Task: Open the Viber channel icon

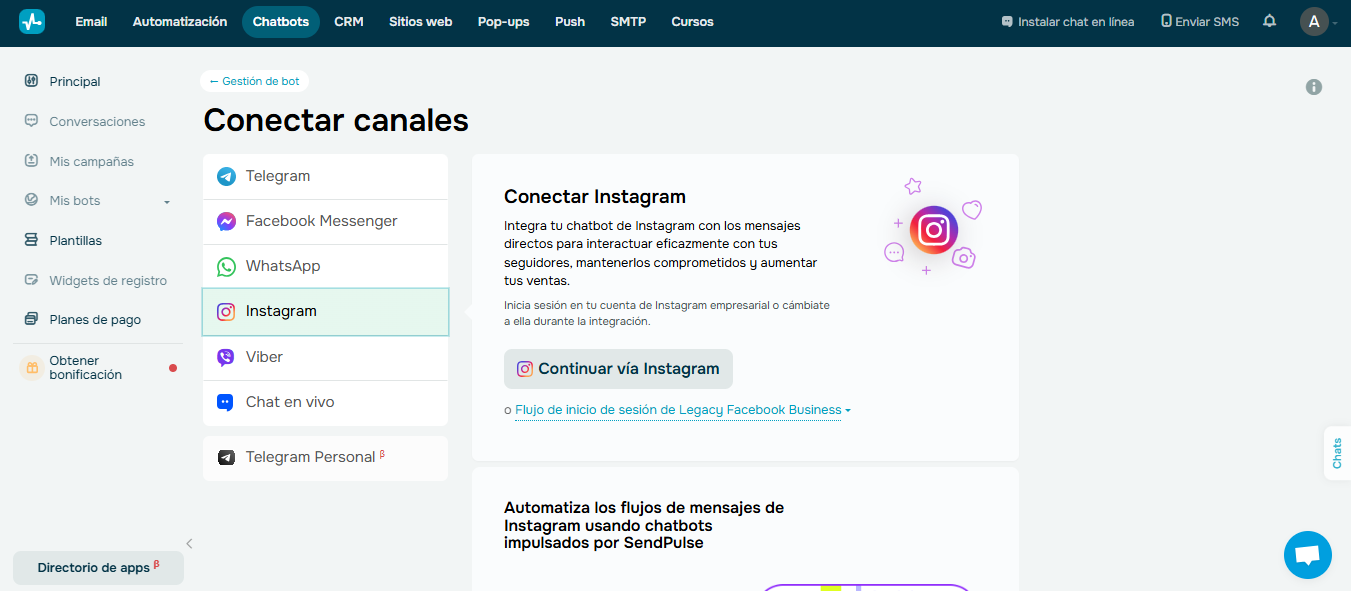Action: pyautogui.click(x=226, y=356)
